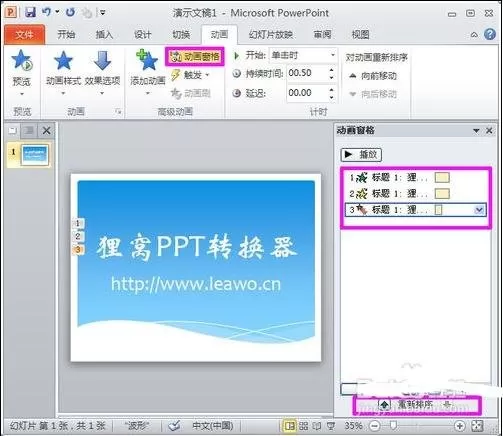Switch to Reading view icon
503x436 pixels.
click(x=317, y=426)
